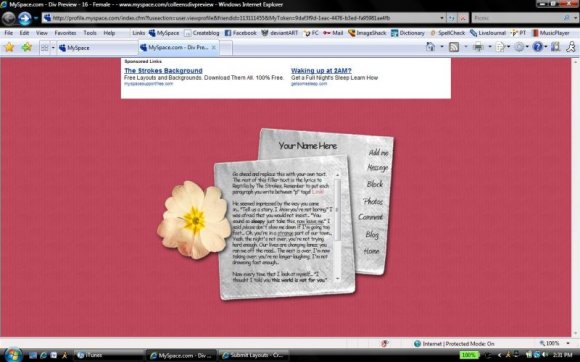This screenshot has height=362, width=580.
Task: Expand the zoom level 100% dropdown
Action: click(568, 344)
